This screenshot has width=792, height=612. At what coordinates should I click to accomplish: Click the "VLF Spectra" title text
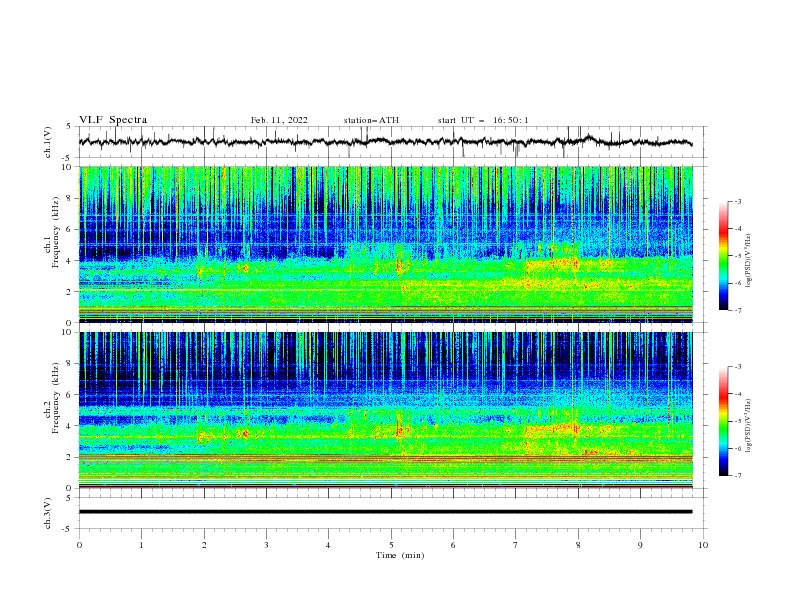click(x=113, y=120)
